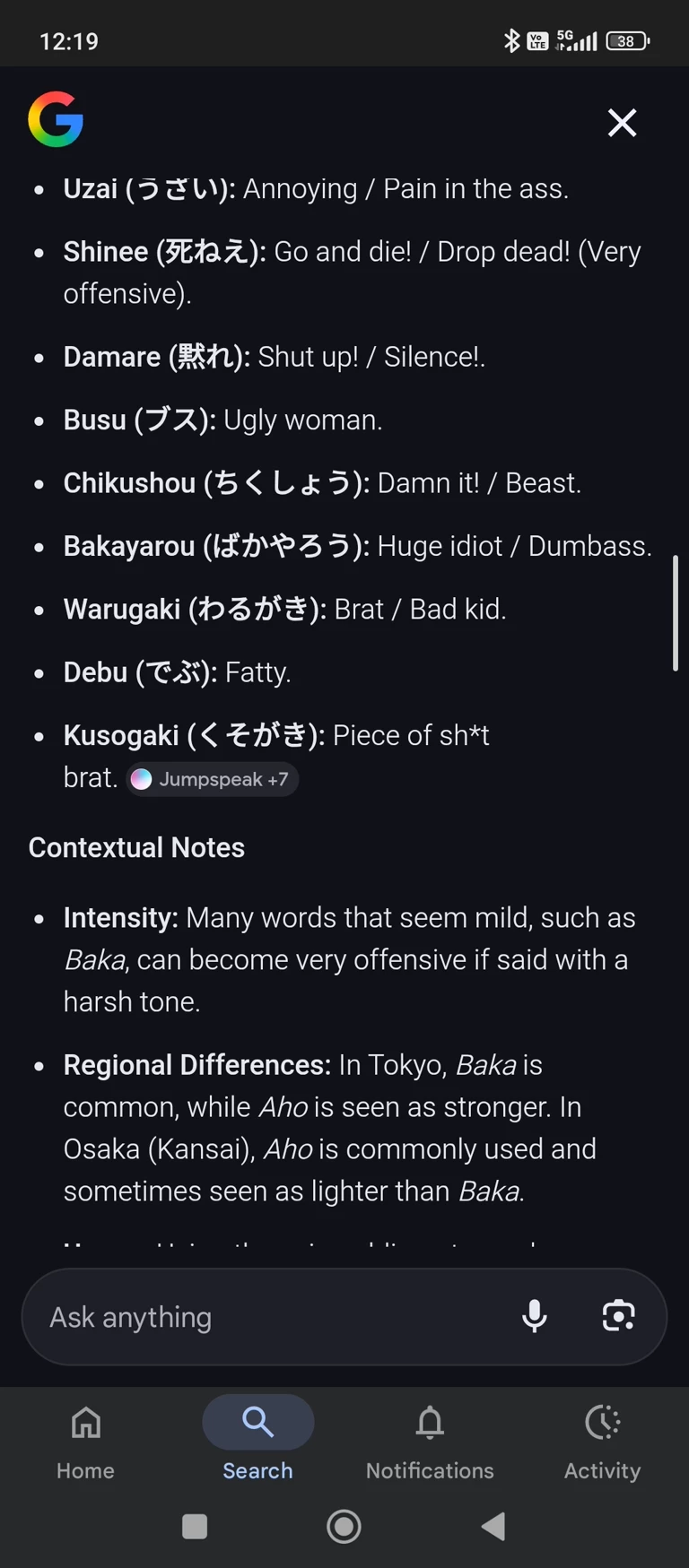Tap the page scrollbar handle
Screen dimensions: 689x1568
(x=675, y=613)
